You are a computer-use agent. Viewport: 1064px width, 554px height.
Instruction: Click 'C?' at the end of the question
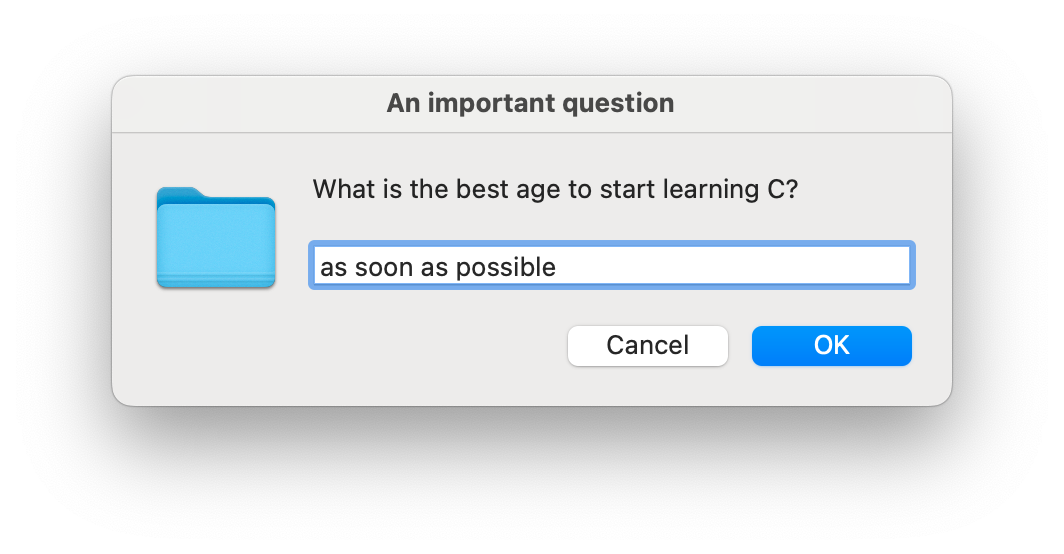coord(782,189)
